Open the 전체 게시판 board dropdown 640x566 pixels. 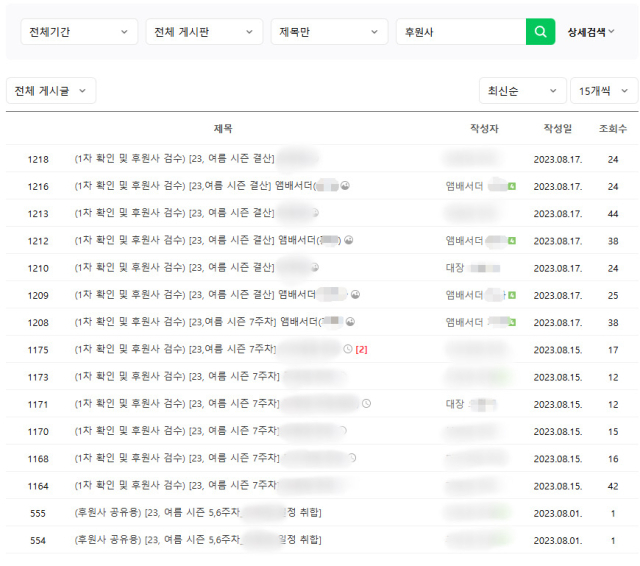(x=204, y=32)
